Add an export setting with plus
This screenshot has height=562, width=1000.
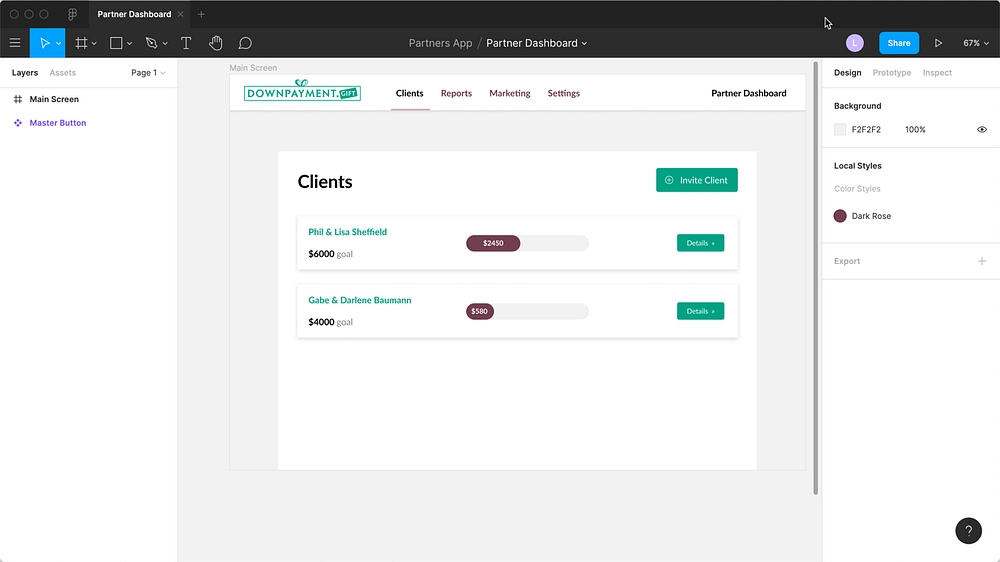(x=982, y=261)
